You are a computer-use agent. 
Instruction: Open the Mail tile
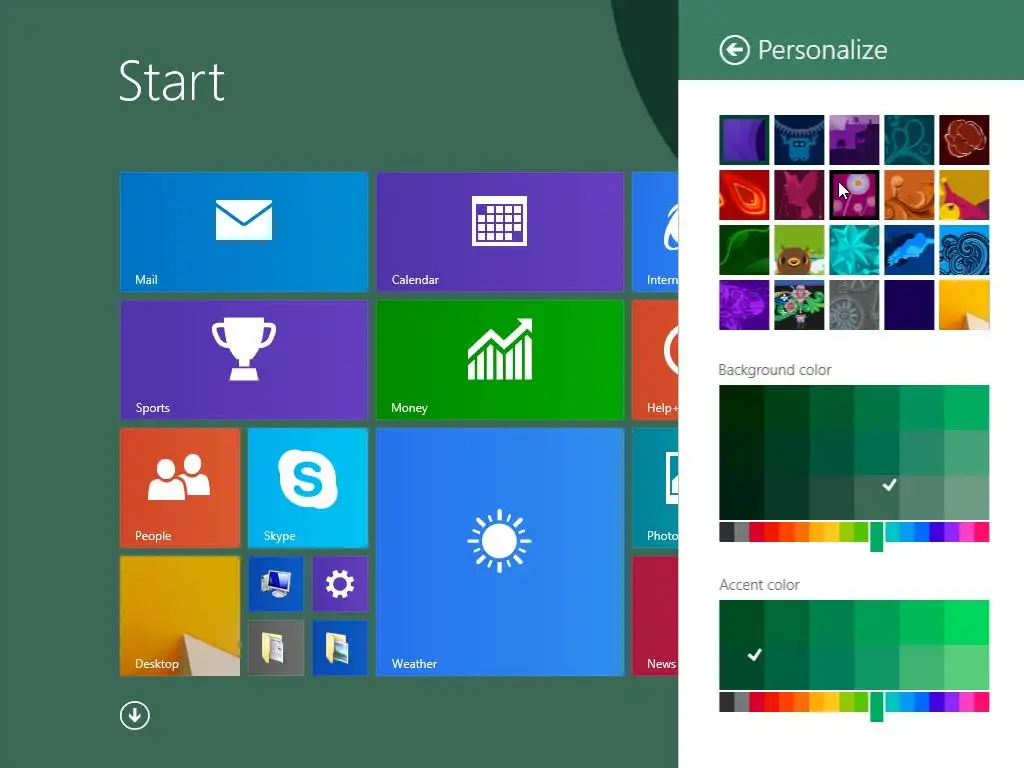[x=244, y=232]
